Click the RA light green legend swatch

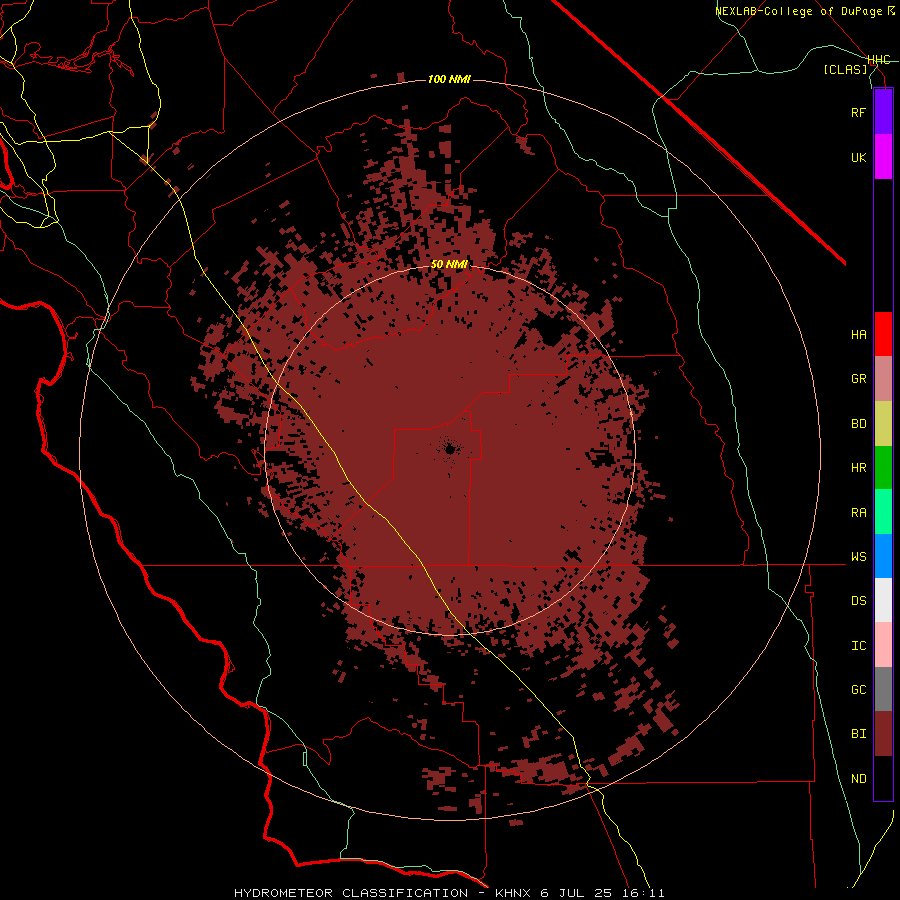[883, 512]
